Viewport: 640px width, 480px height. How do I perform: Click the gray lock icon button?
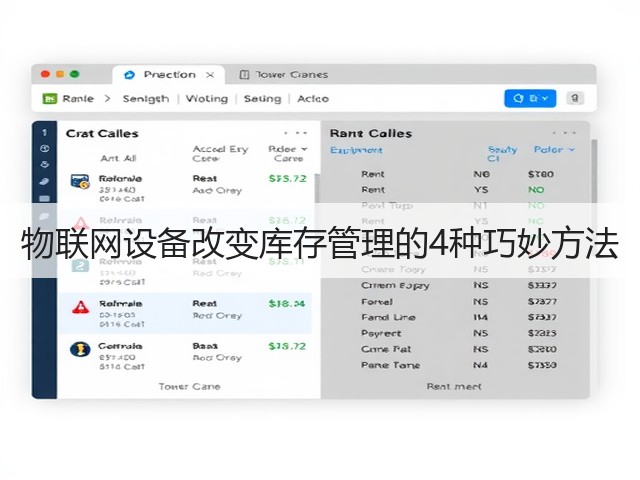coord(575,98)
